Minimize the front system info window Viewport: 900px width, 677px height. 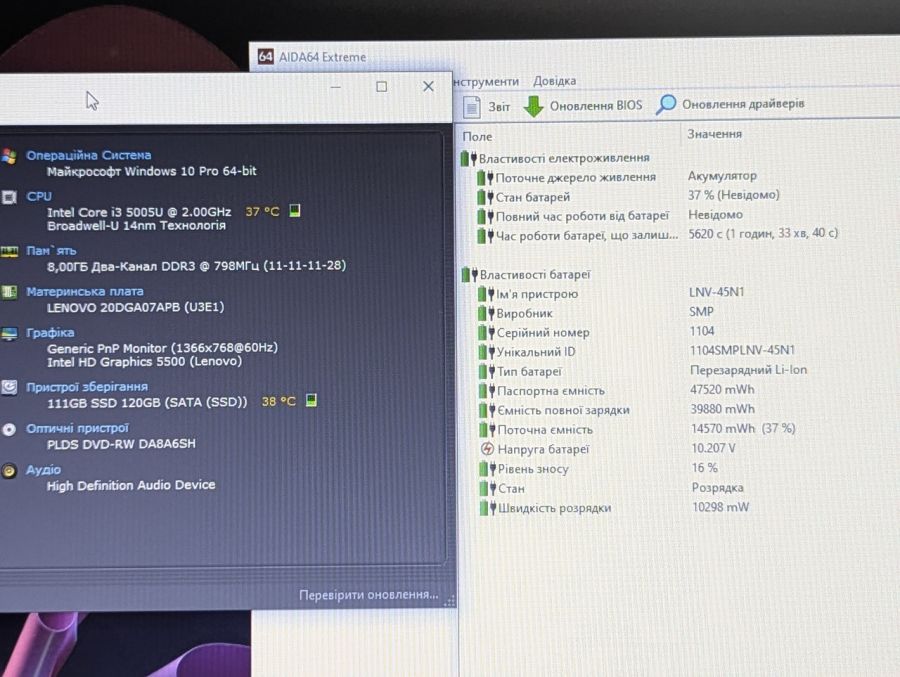[336, 87]
